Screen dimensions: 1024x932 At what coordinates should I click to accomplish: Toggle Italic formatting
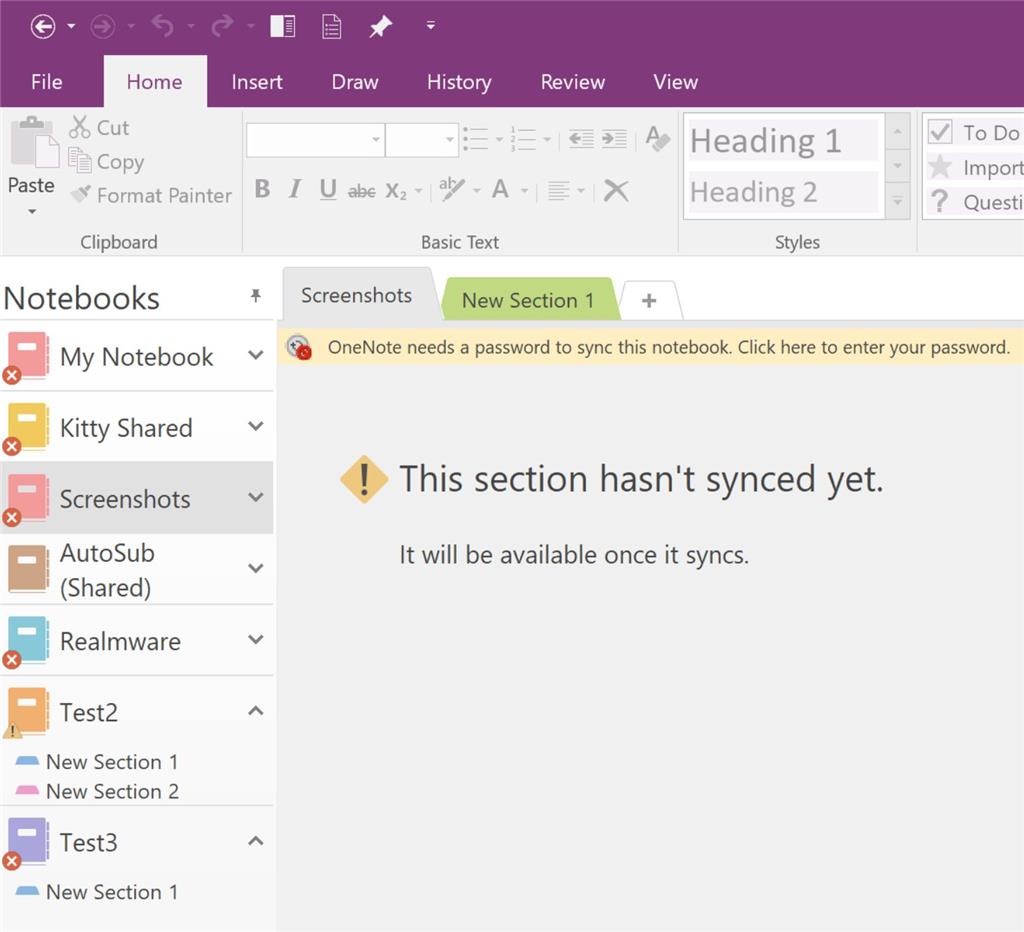pyautogui.click(x=295, y=189)
